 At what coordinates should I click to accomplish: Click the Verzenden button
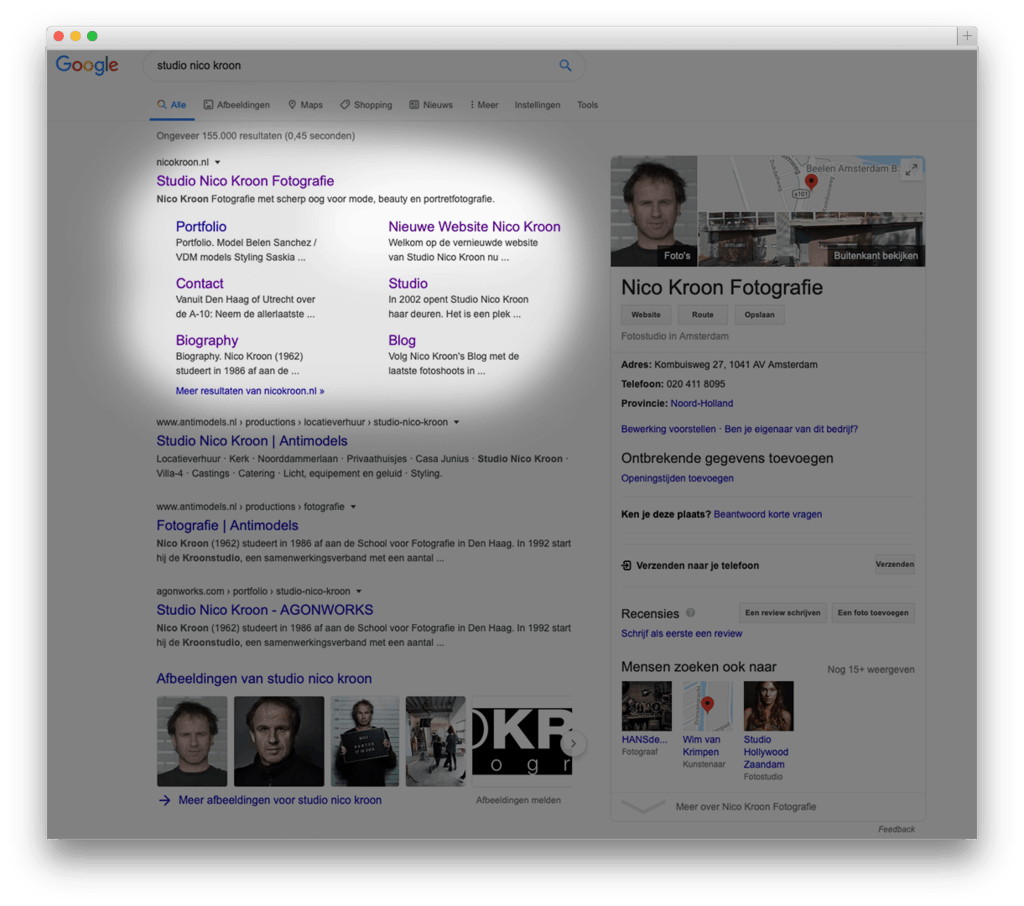[895, 564]
